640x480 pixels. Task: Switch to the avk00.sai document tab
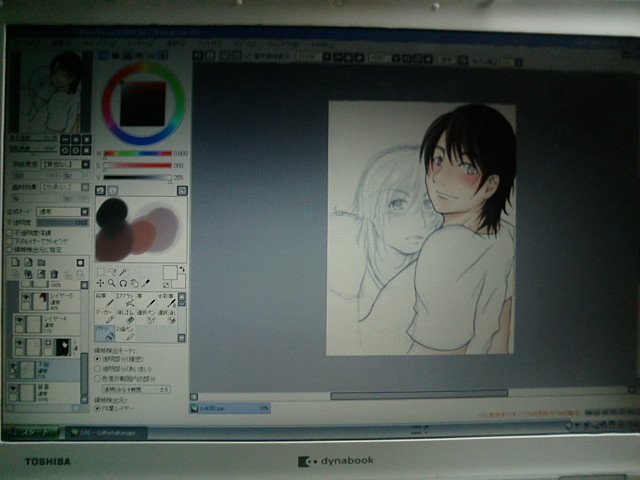(x=229, y=408)
